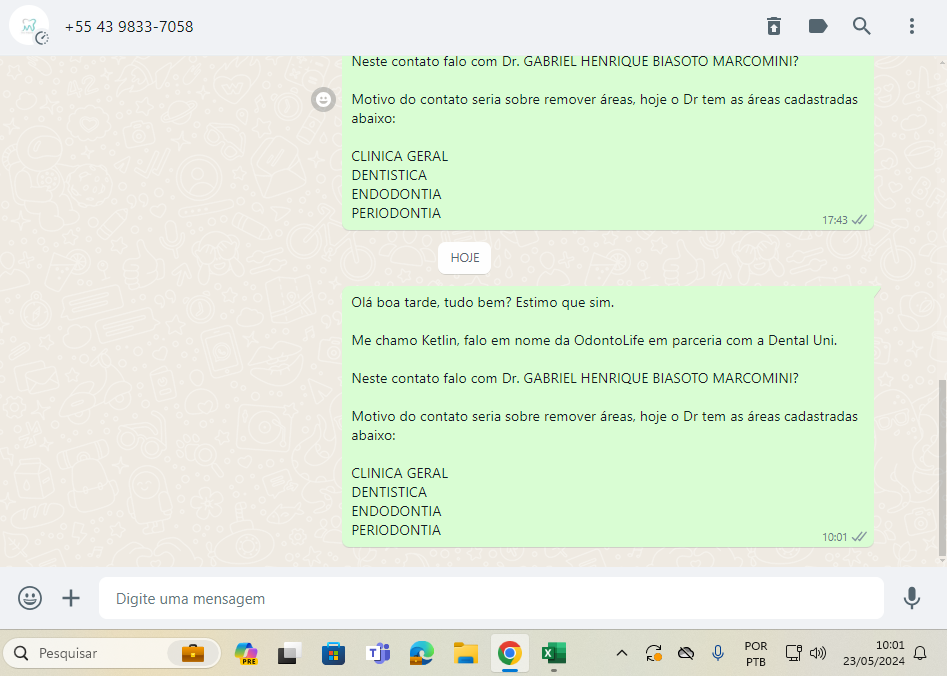
Task: Click the 'Olá boa tarde' message line
Action: (x=483, y=302)
